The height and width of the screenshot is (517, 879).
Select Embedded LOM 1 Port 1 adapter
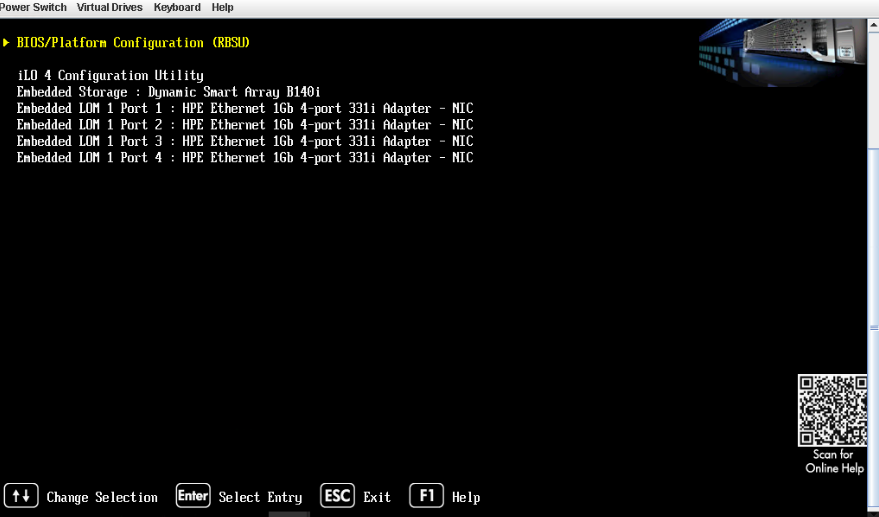point(245,108)
